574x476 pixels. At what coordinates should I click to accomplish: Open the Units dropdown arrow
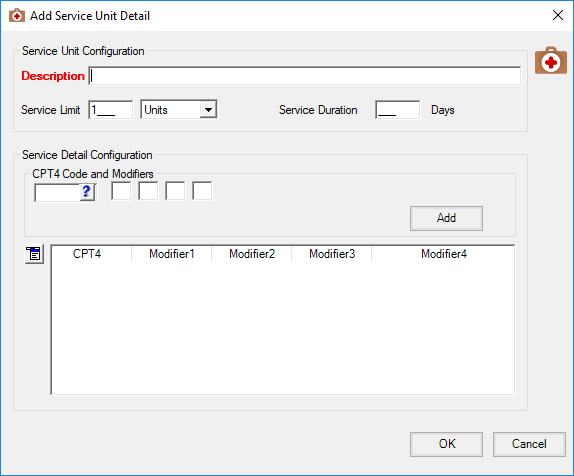tap(208, 109)
